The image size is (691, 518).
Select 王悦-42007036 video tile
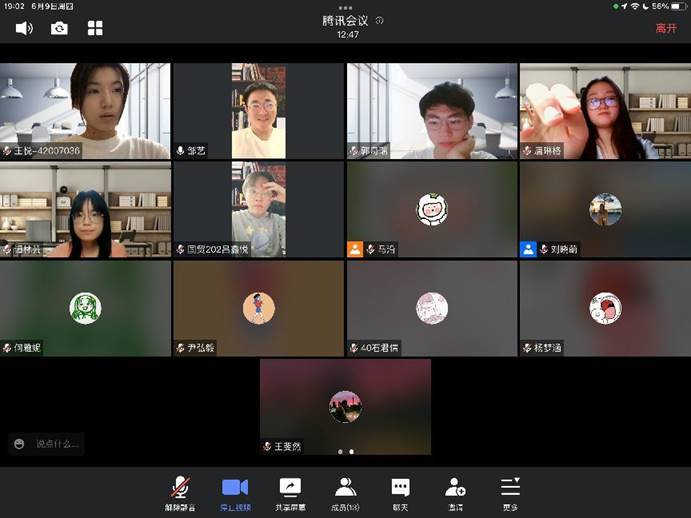86,111
